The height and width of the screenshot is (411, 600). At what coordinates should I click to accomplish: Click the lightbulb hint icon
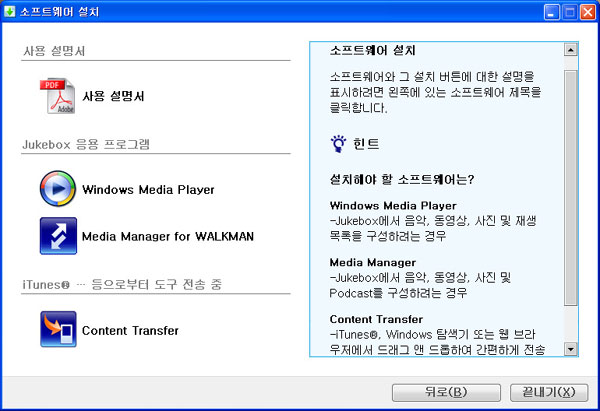338,144
